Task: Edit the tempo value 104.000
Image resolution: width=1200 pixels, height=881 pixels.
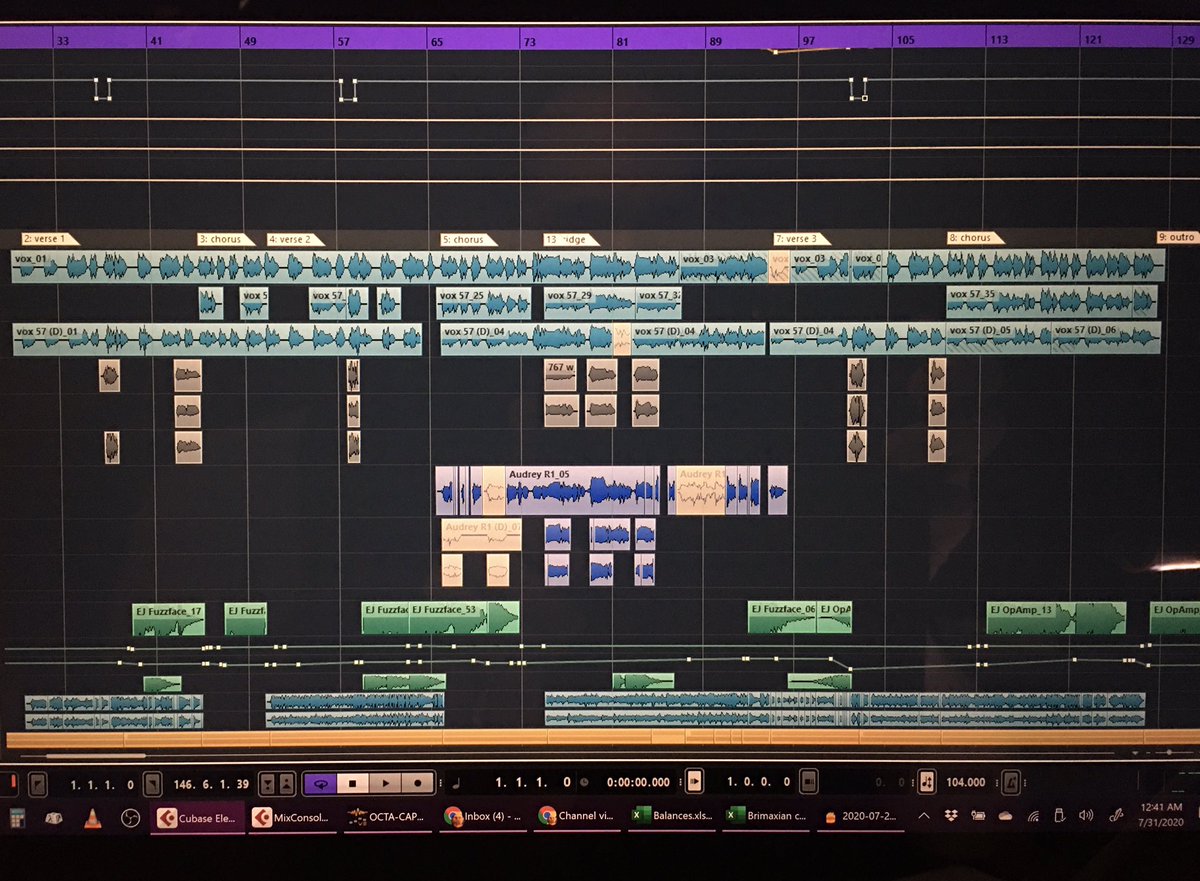Action: point(965,782)
